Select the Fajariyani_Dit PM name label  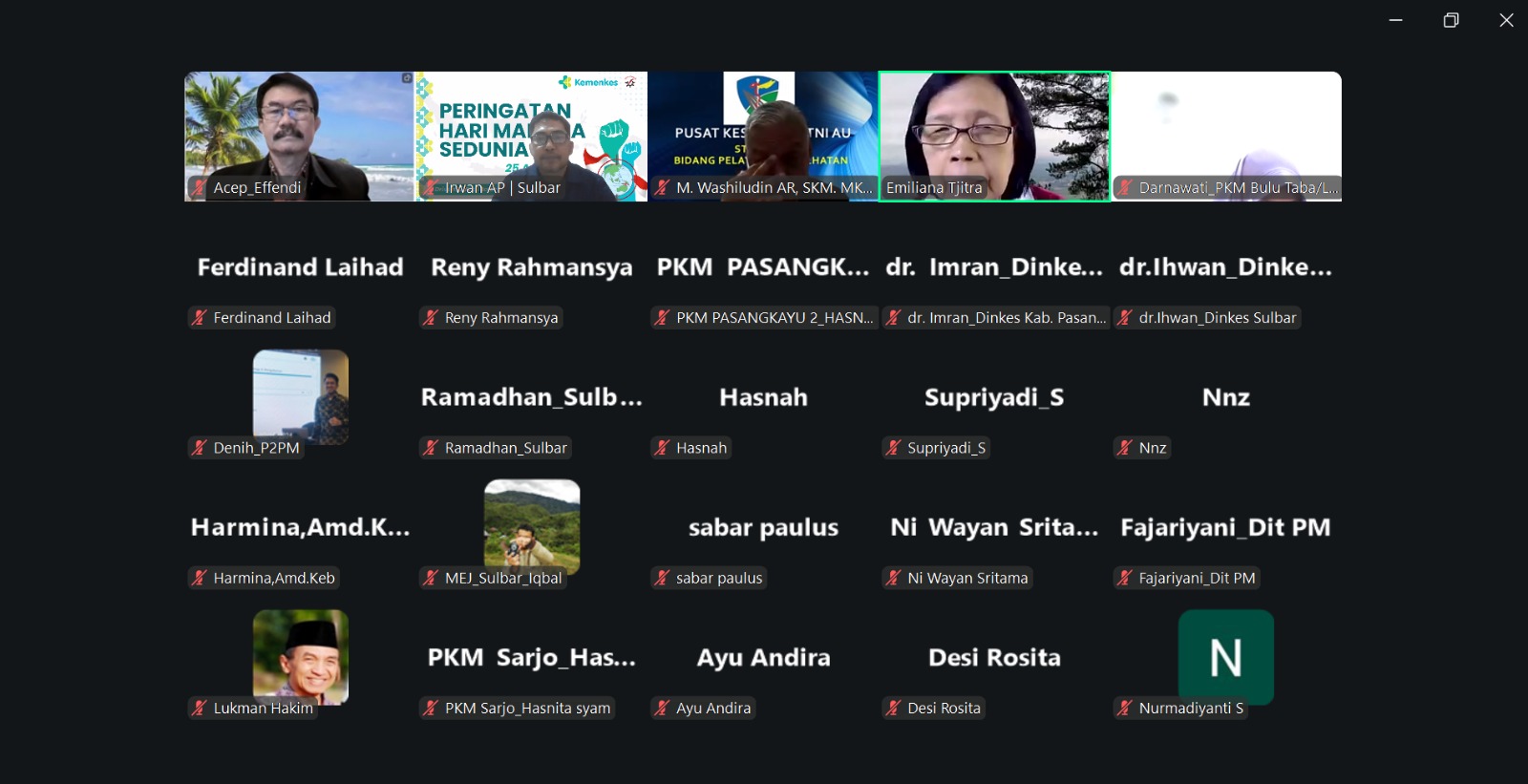[1196, 578]
